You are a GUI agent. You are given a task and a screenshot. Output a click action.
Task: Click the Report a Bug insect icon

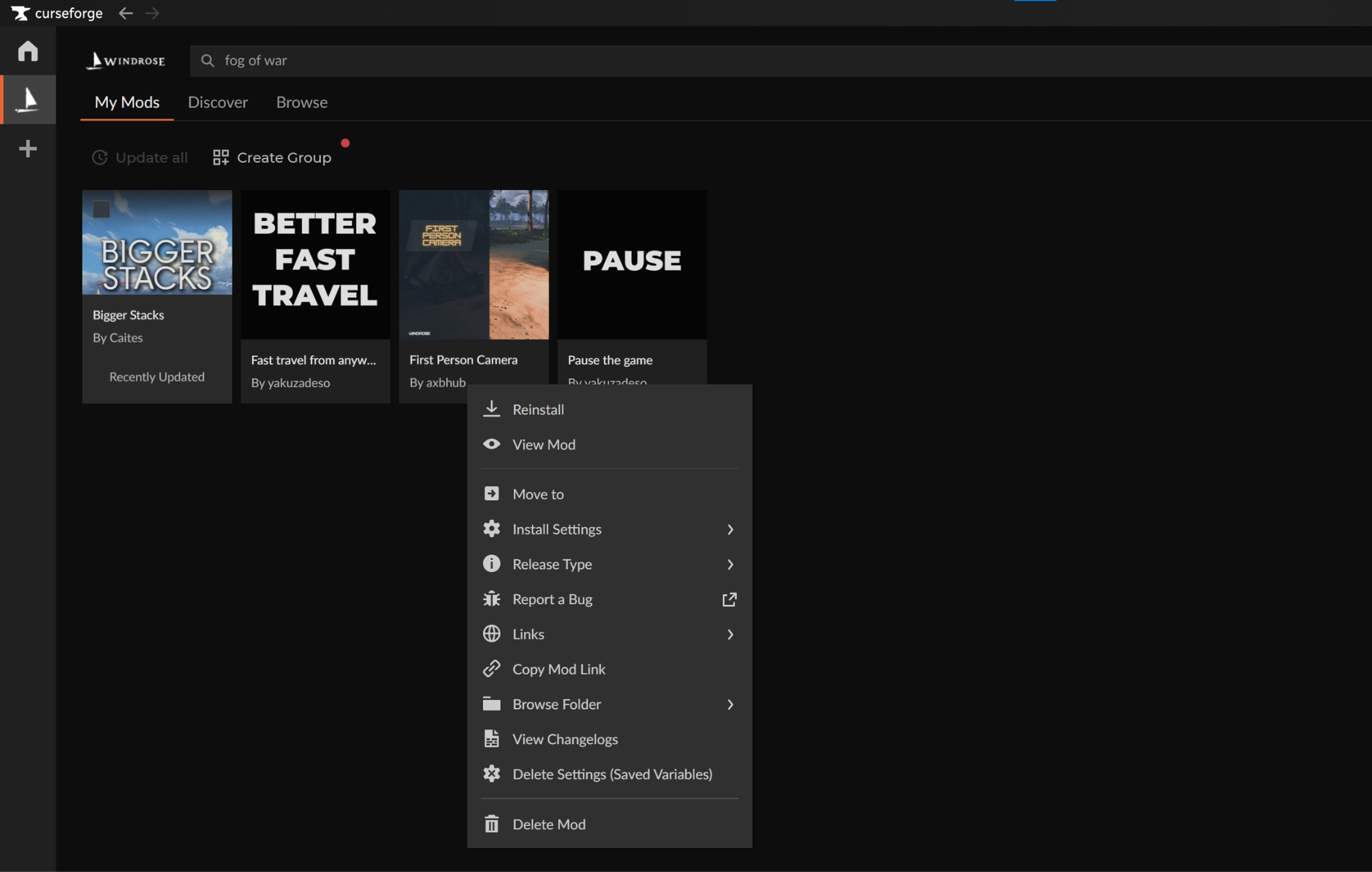491,598
